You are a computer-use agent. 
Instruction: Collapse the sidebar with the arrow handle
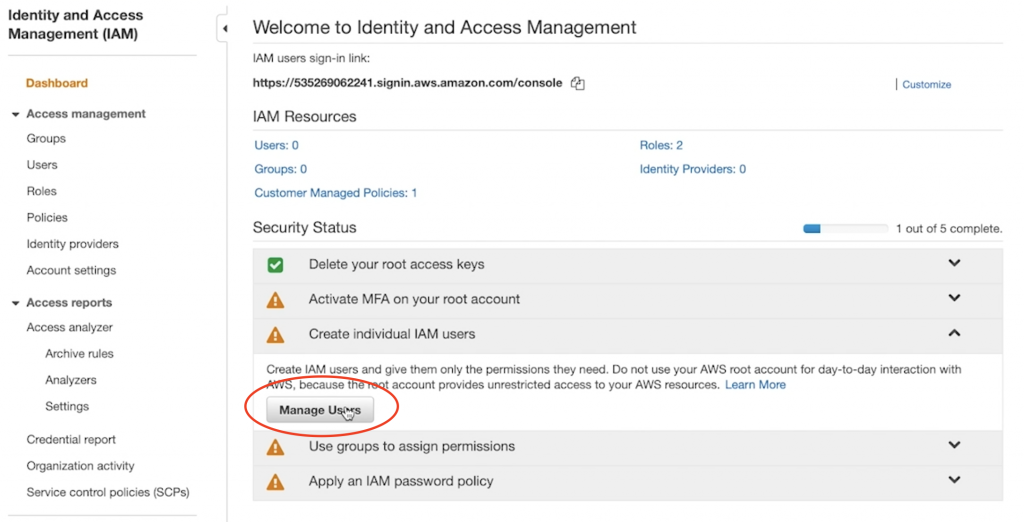pos(224,29)
